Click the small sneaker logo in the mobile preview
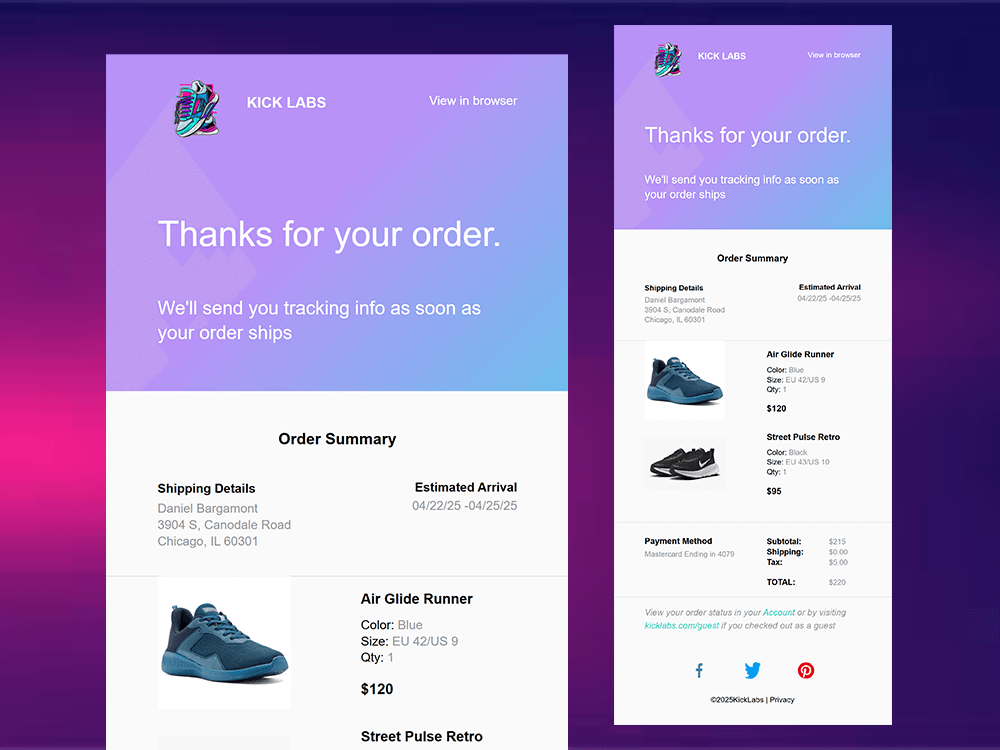 pos(668,59)
